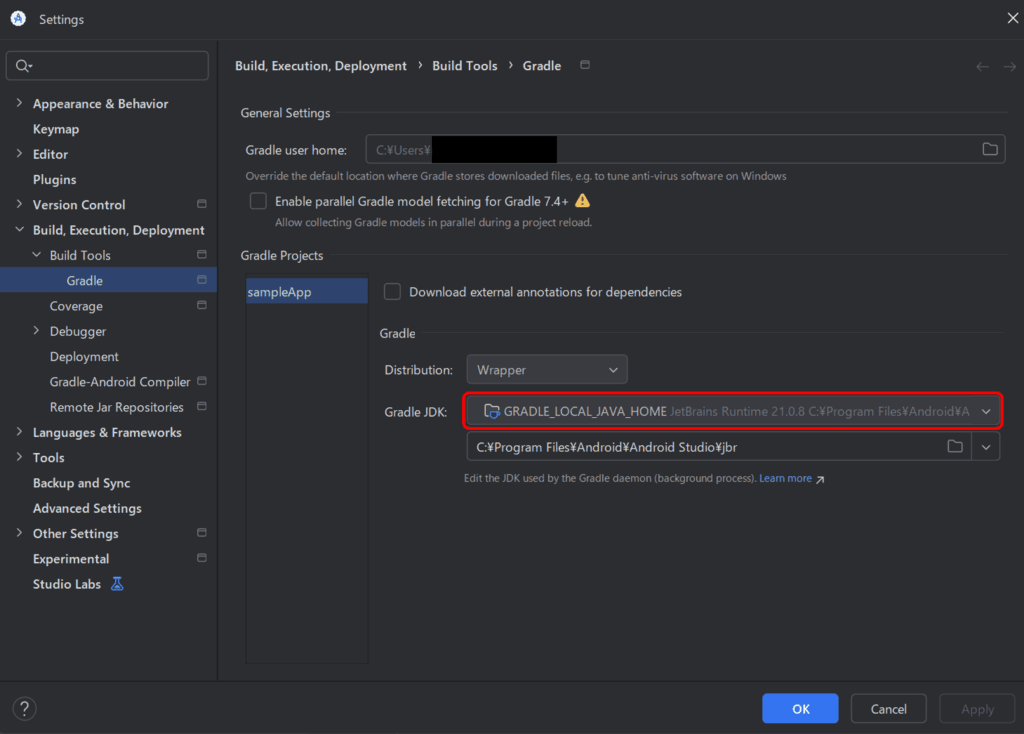Click the Studio Labs flask icon
Screen dimensions: 1024x734
pos(117,584)
